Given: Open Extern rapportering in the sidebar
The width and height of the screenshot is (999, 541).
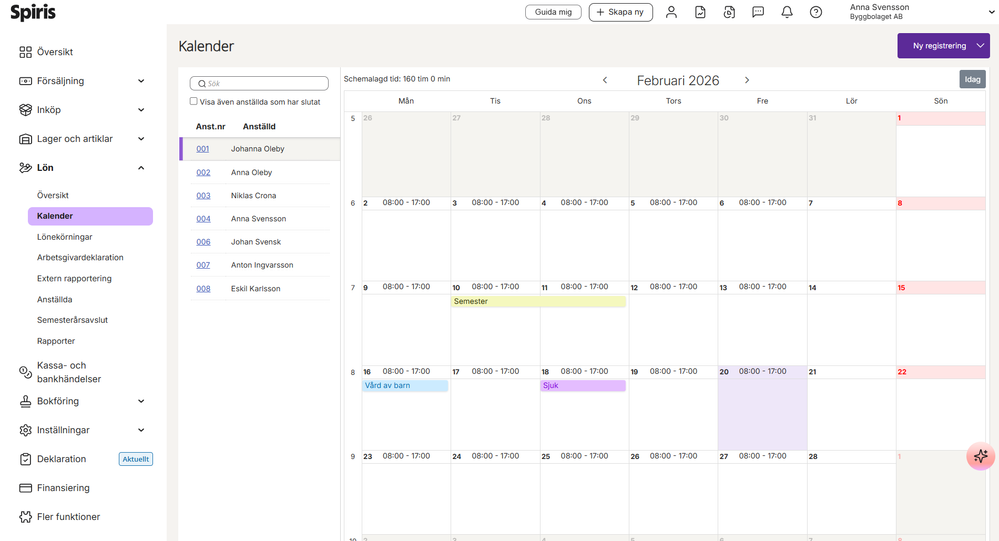Looking at the screenshot, I should [74, 278].
